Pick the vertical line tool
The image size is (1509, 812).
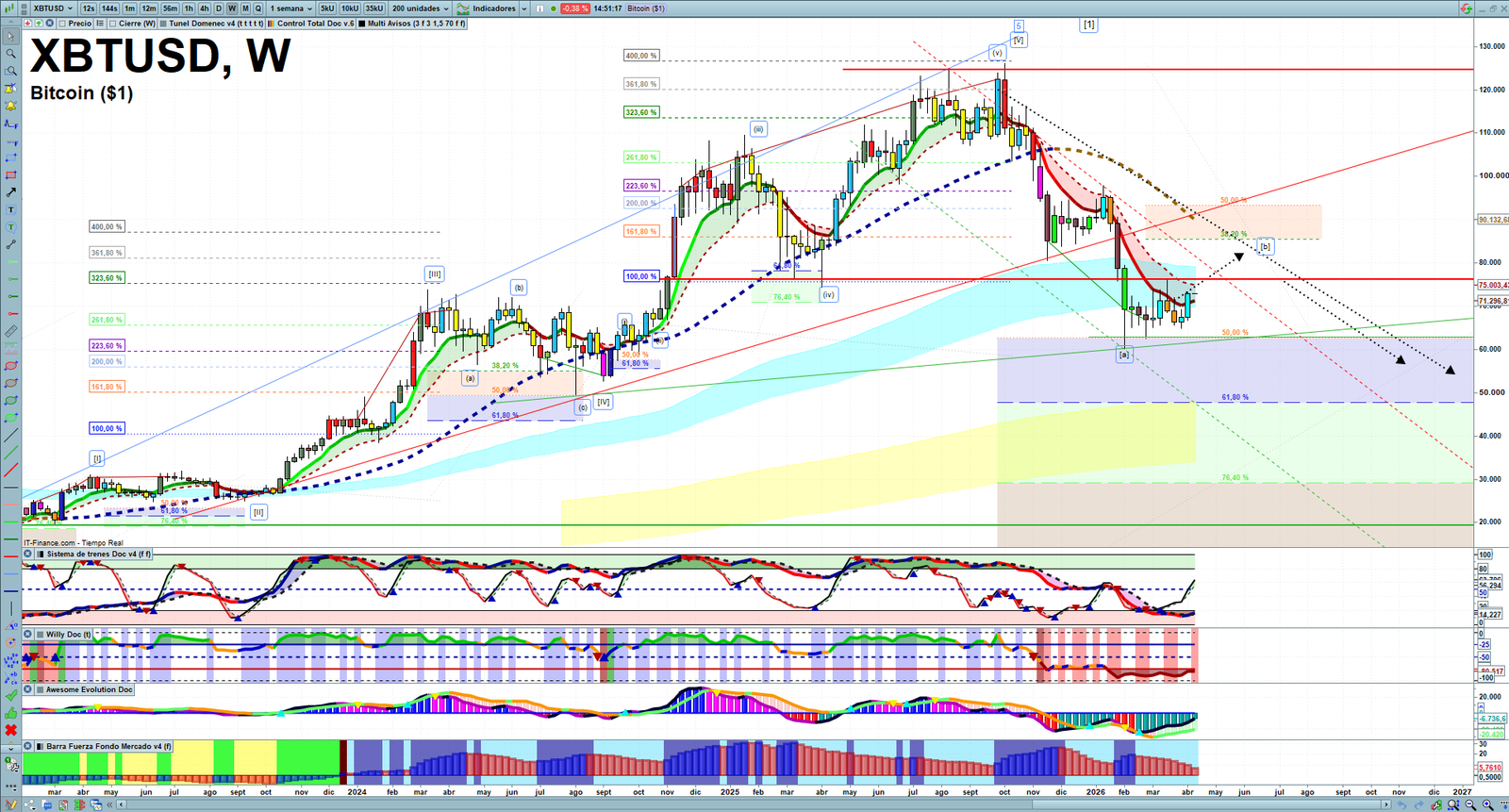coord(10,608)
